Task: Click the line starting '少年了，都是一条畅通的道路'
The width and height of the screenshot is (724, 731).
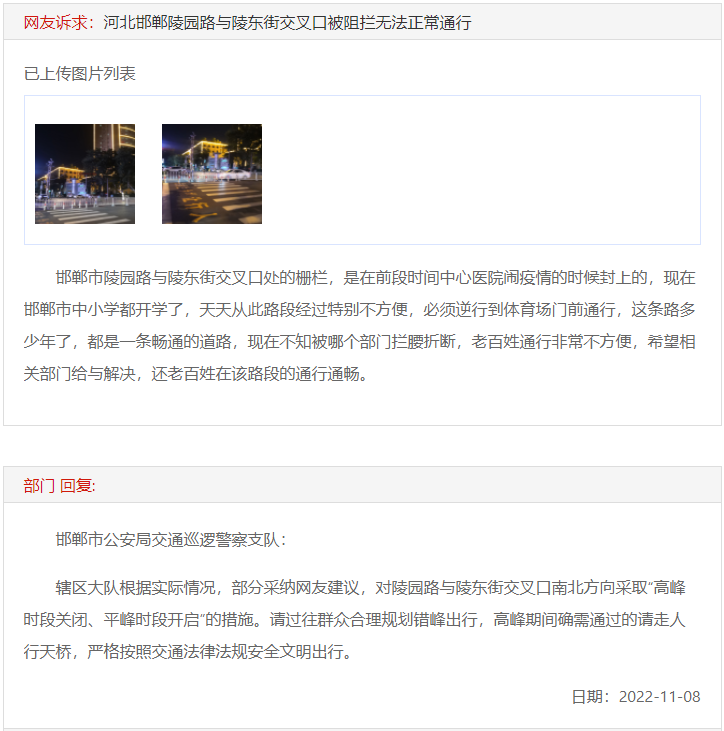Action: 359,342
